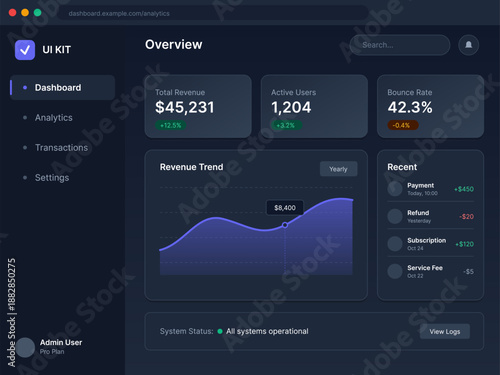Click the $45,231 revenue value
This screenshot has height=375, width=500.
pos(184,107)
